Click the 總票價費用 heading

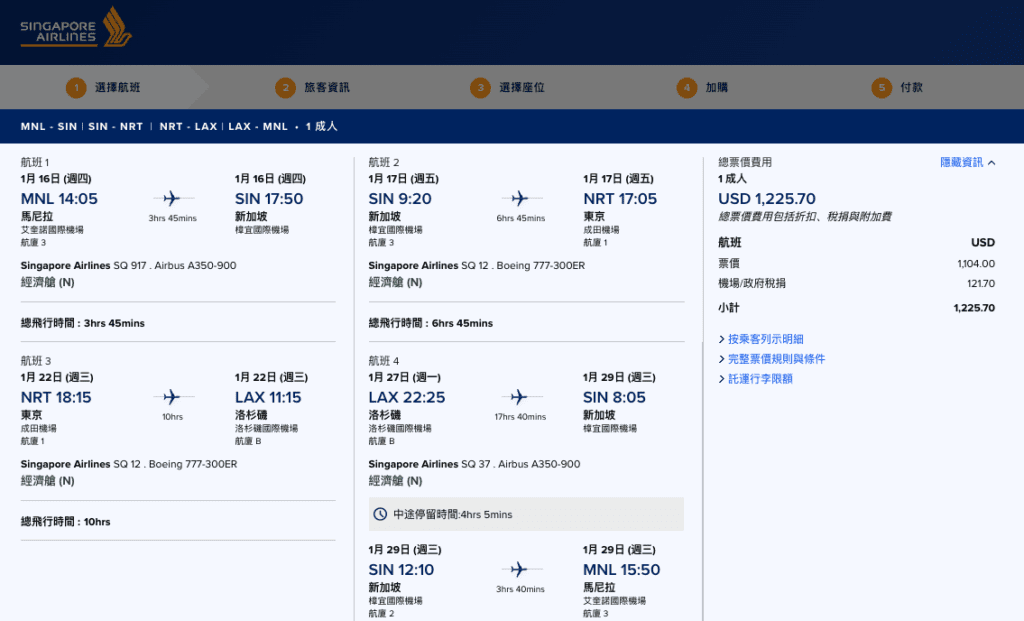click(744, 162)
